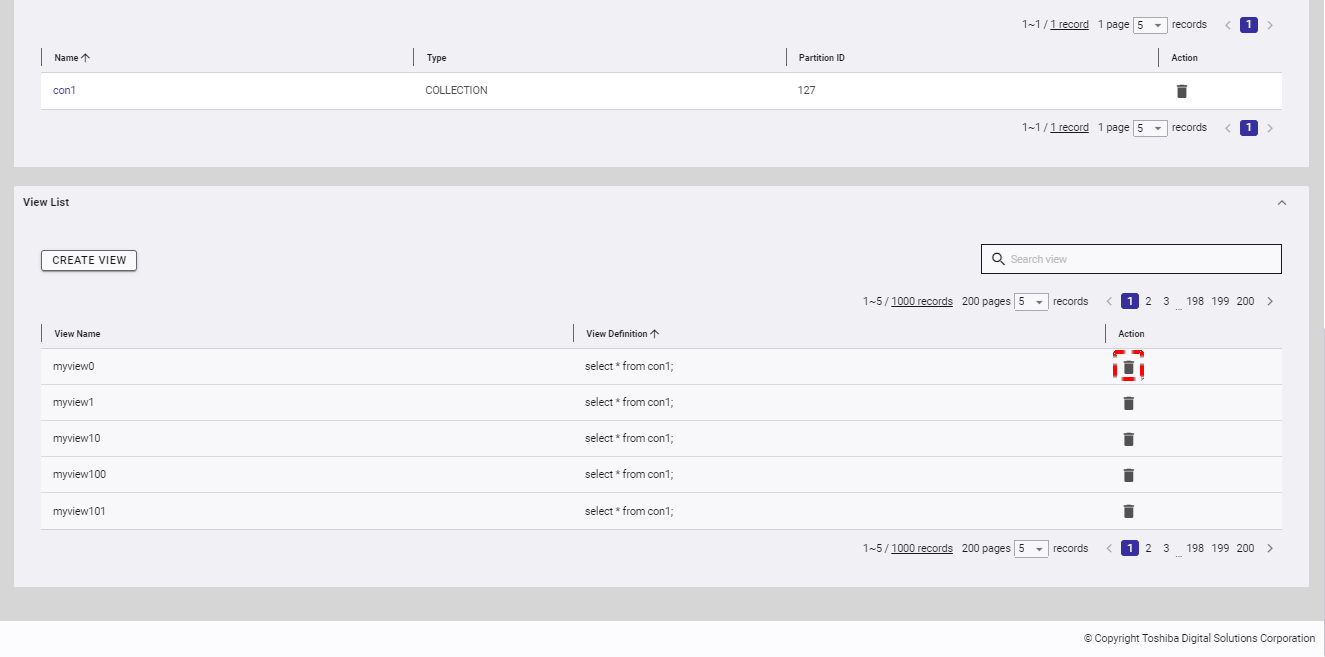Open records-per-page dropdown above container table
This screenshot has width=1325, height=657.
[x=1150, y=25]
